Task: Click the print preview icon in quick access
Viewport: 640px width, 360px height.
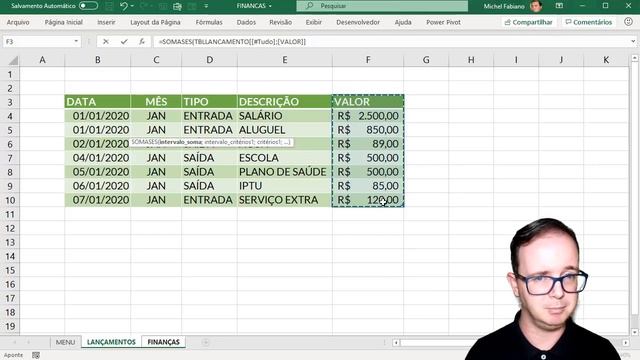Action: [177, 6]
